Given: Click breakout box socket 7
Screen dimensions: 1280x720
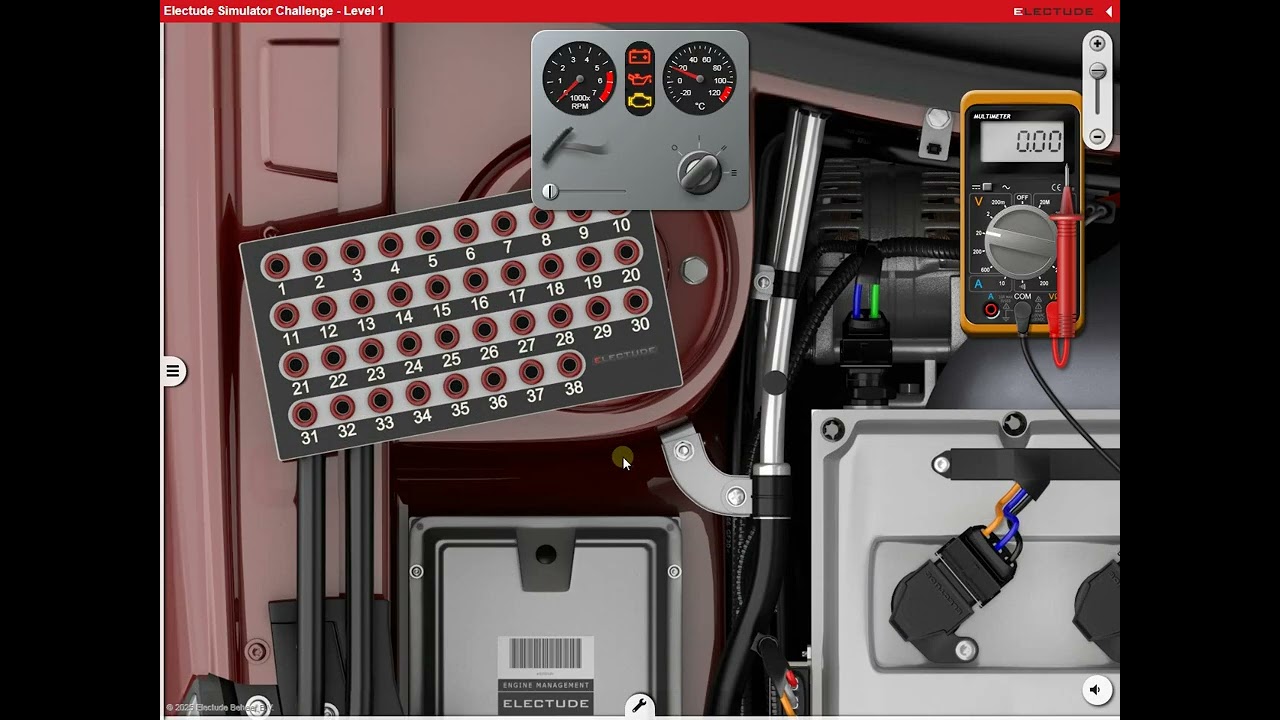Looking at the screenshot, I should [x=504, y=222].
